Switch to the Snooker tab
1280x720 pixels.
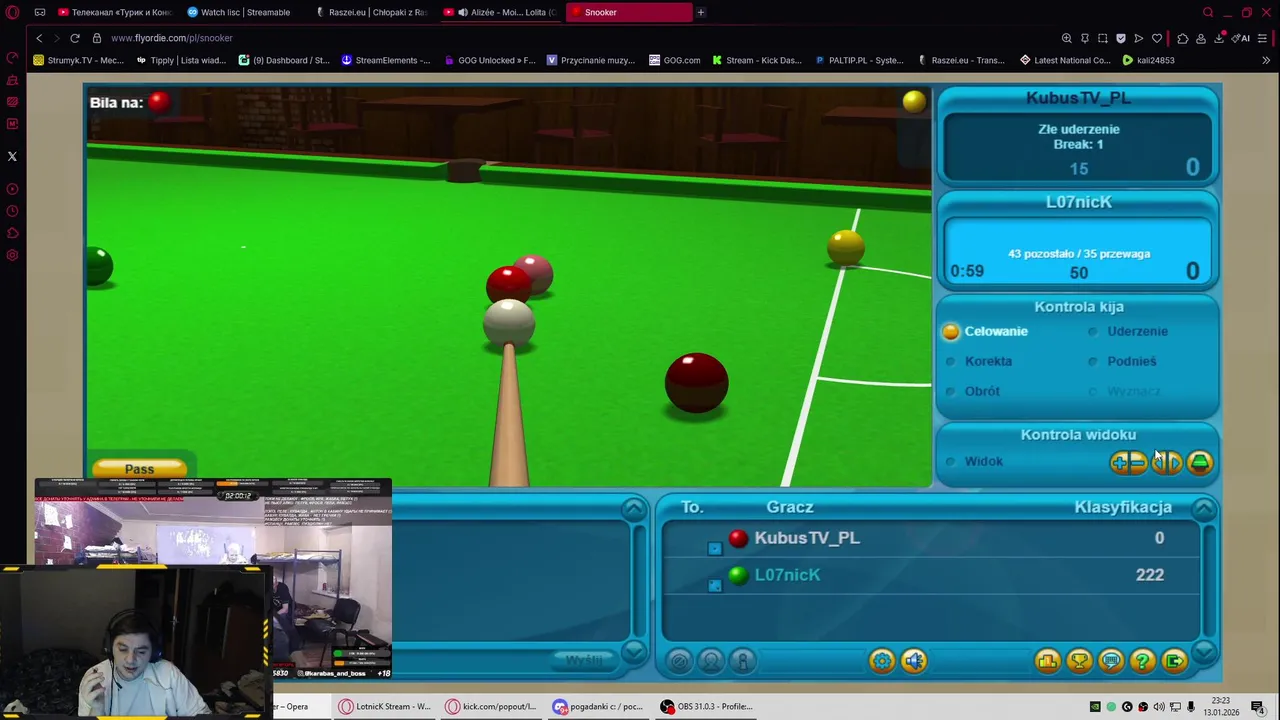click(x=628, y=12)
